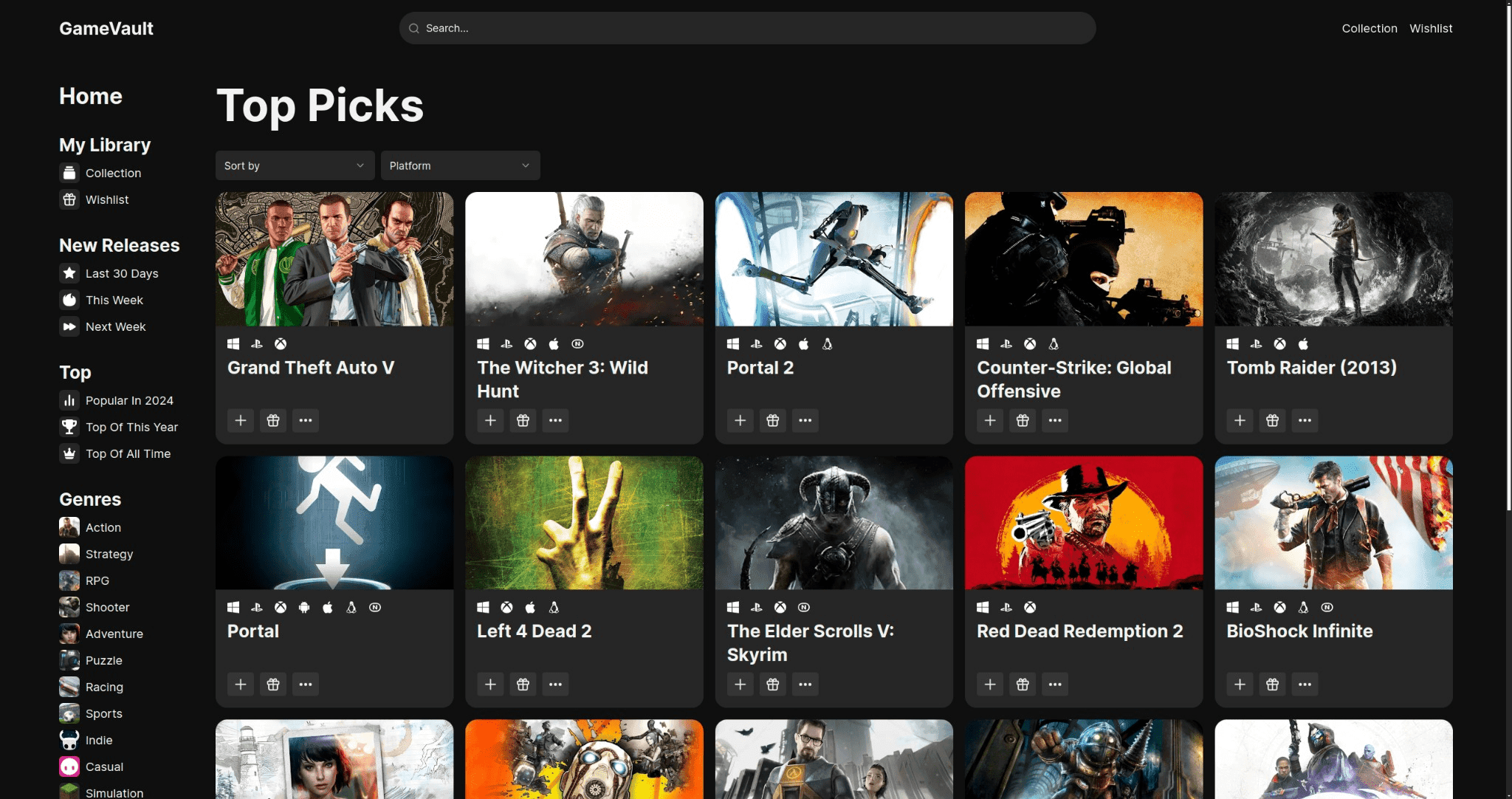Viewport: 1512px width, 799px height.
Task: Open the Sort by dropdown
Action: (x=295, y=165)
